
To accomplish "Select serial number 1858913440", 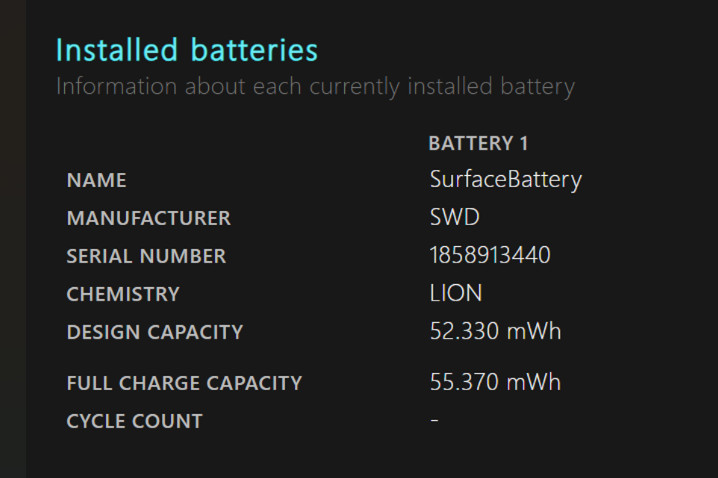I will pos(490,256).
